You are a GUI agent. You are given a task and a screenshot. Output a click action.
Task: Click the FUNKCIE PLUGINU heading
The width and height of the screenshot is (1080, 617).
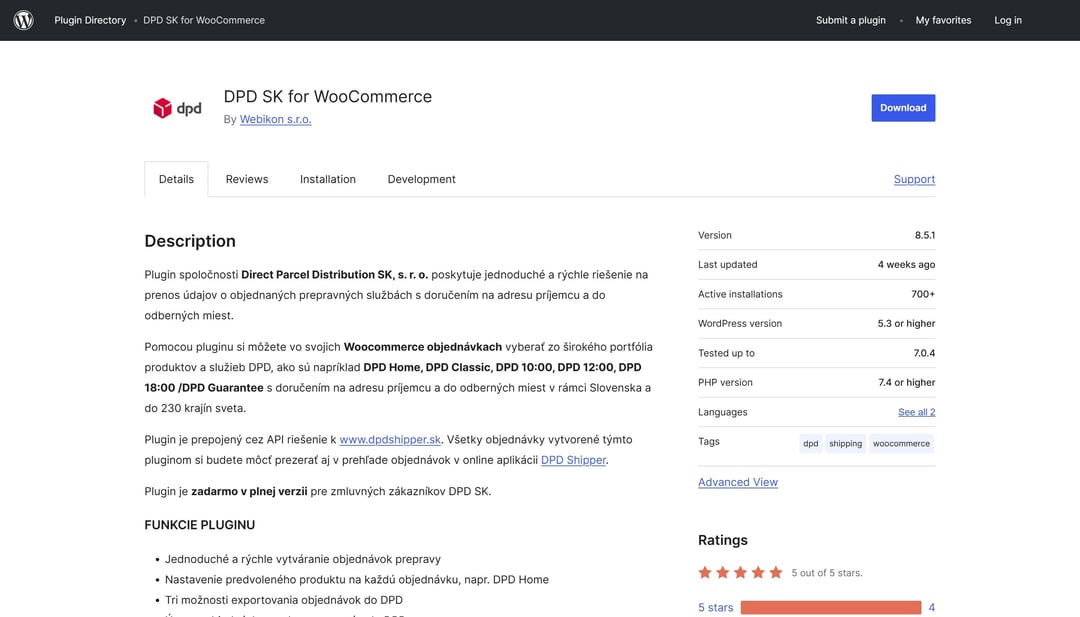click(x=200, y=525)
